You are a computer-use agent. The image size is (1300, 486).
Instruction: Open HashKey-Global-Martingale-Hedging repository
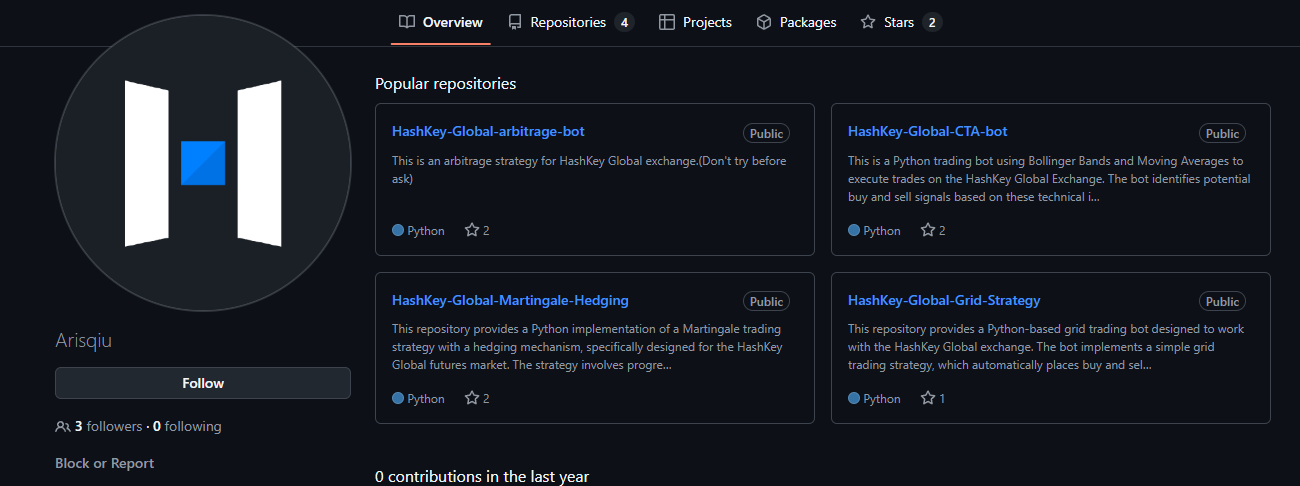(510, 300)
